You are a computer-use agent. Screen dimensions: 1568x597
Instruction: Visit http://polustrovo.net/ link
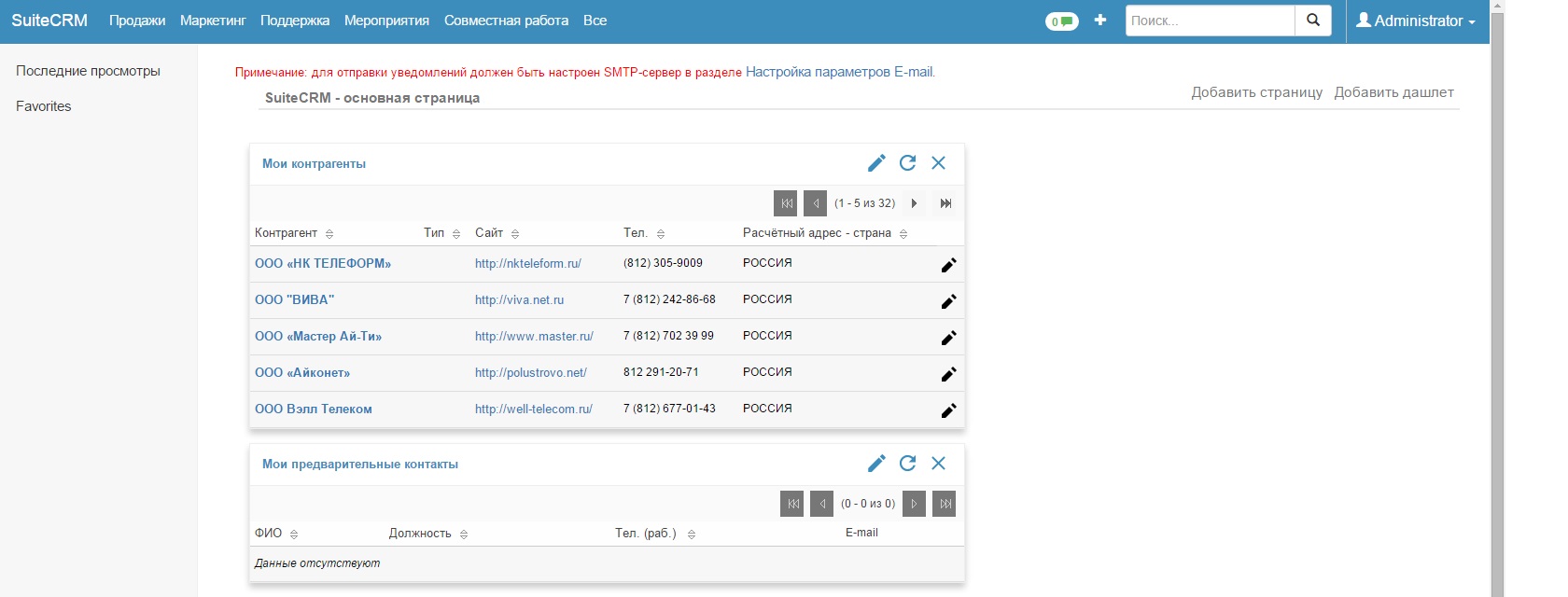coord(531,372)
